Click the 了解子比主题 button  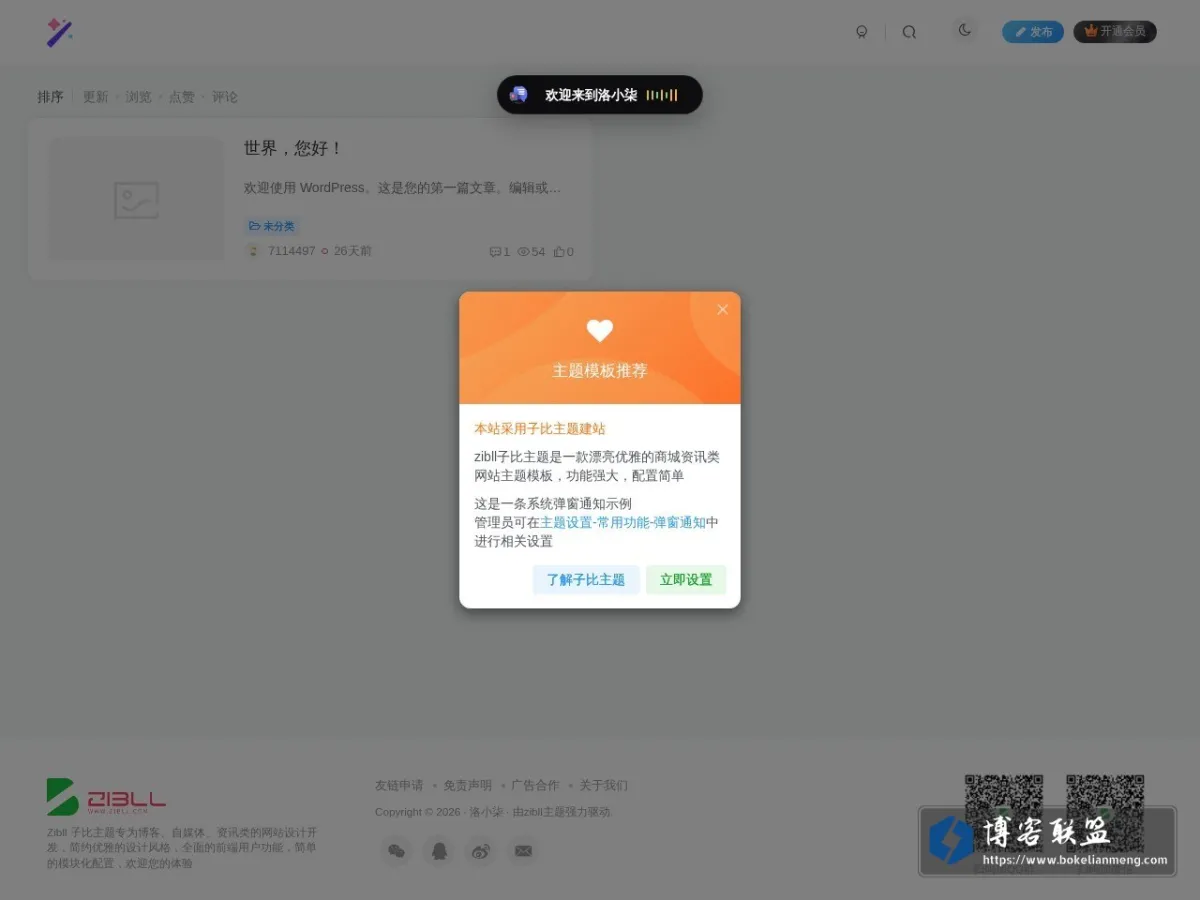coord(586,579)
